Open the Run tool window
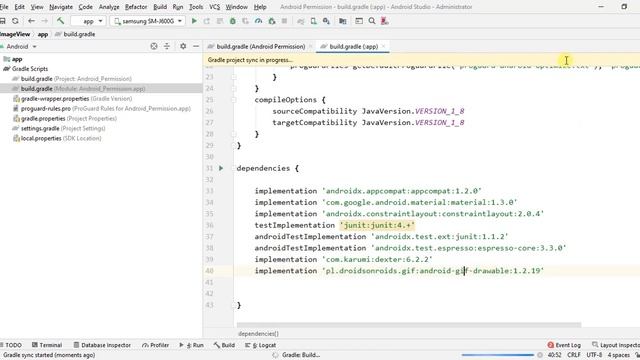Screen dimensions: 640x360 coord(191,345)
